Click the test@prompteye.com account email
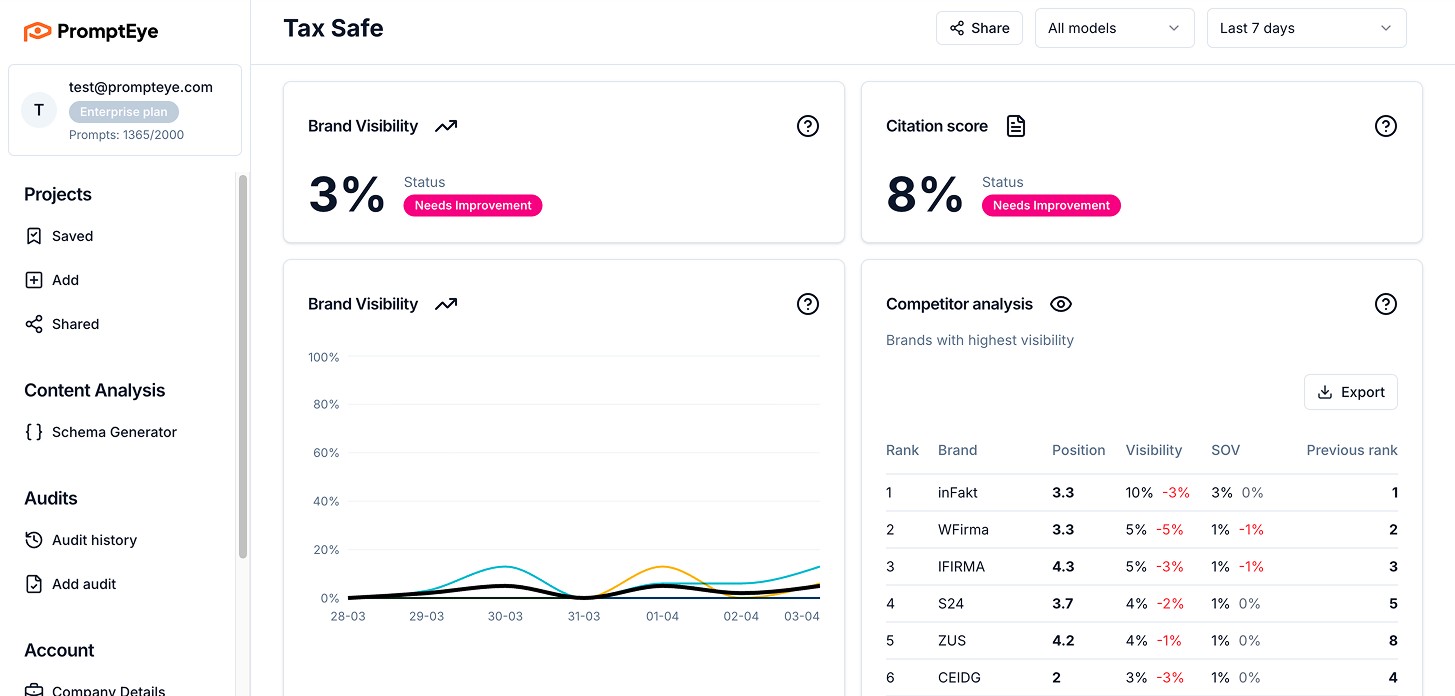The width and height of the screenshot is (1455, 696). point(141,87)
